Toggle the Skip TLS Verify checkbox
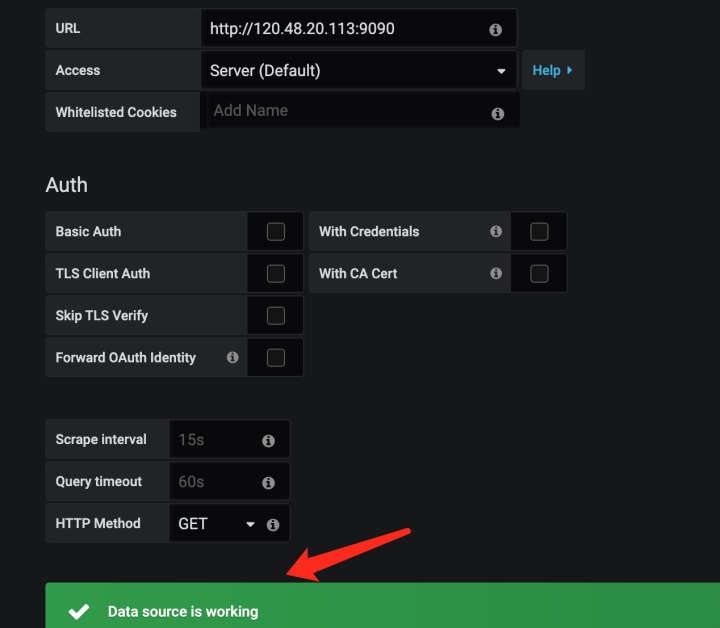The image size is (720, 628). 276,315
